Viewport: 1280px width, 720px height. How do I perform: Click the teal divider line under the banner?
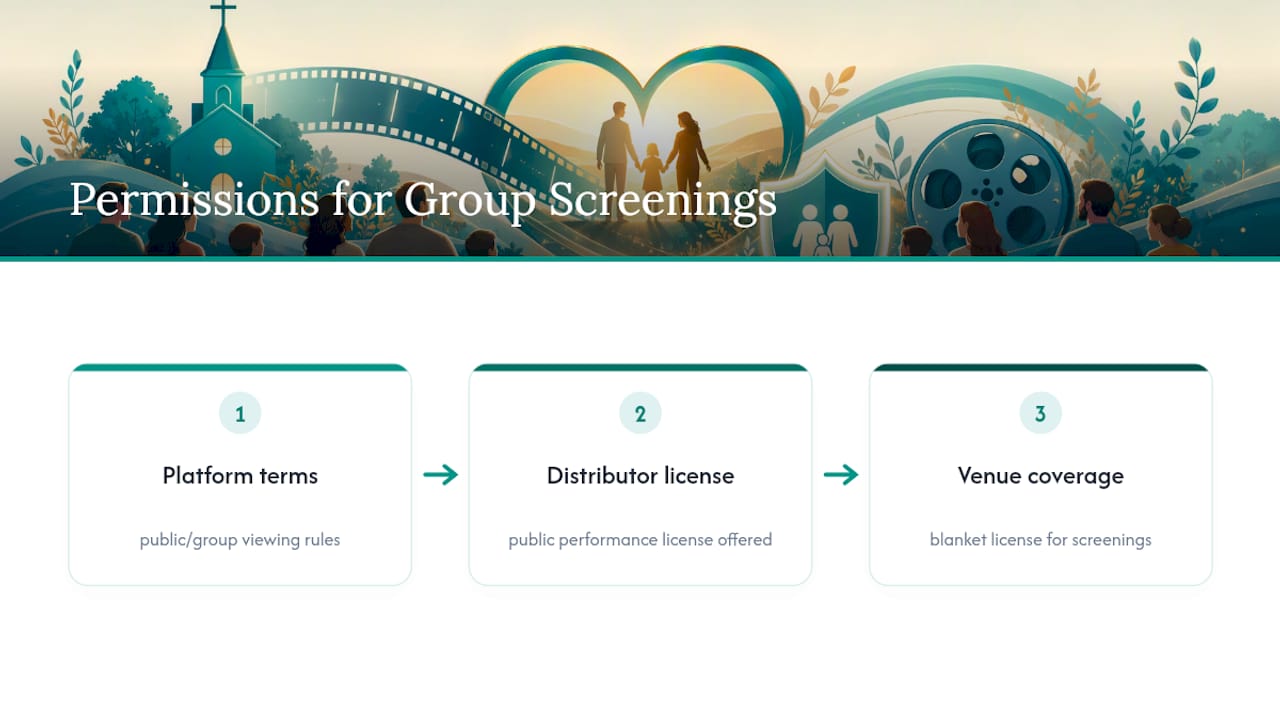(640, 259)
